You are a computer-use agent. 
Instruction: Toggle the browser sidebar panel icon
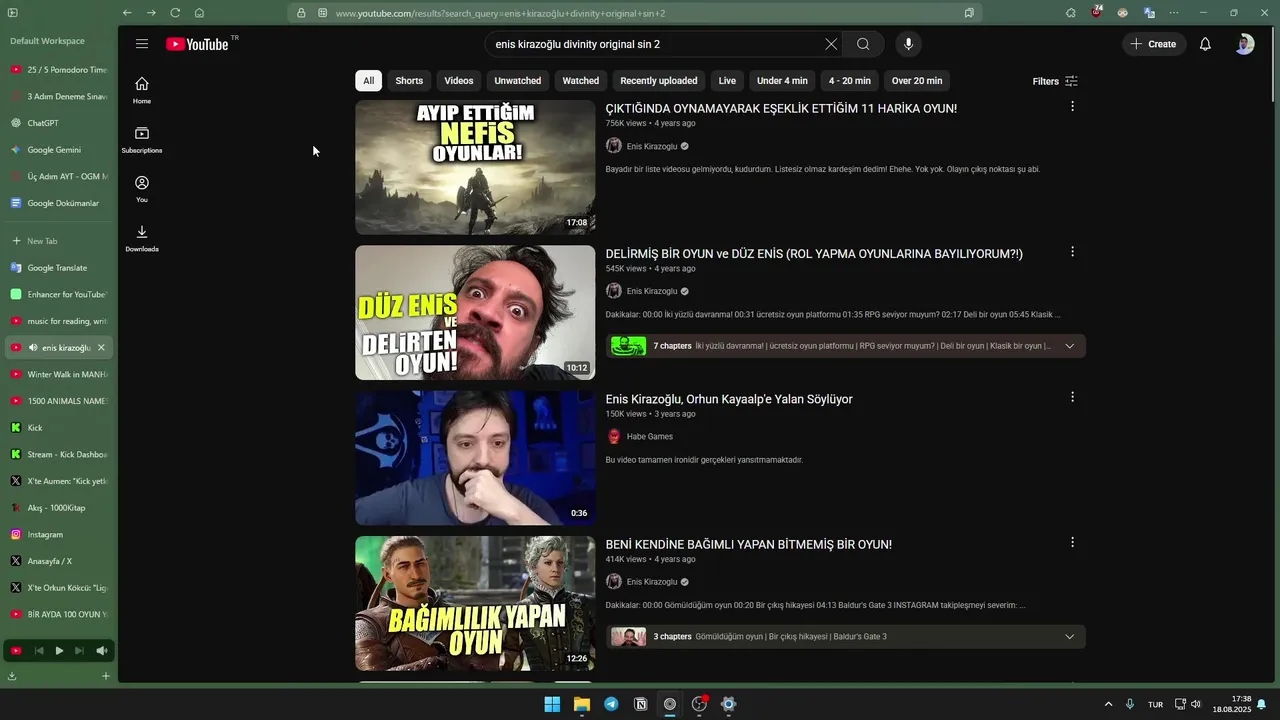12,13
